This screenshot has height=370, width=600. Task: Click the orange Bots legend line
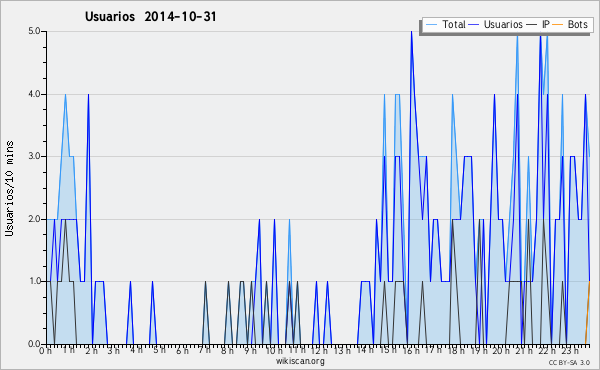558,25
